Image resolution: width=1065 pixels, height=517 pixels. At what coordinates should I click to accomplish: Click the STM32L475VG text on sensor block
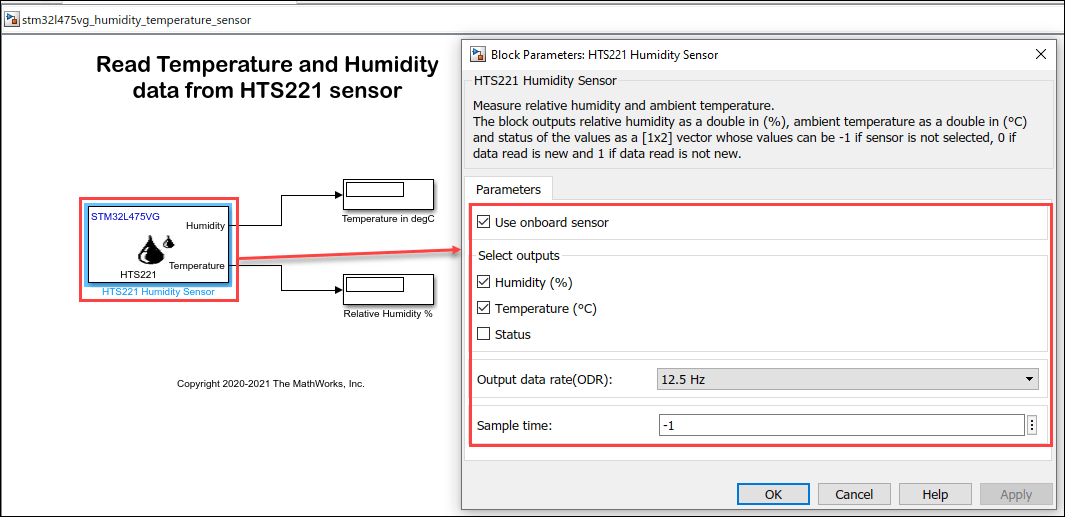click(x=125, y=216)
